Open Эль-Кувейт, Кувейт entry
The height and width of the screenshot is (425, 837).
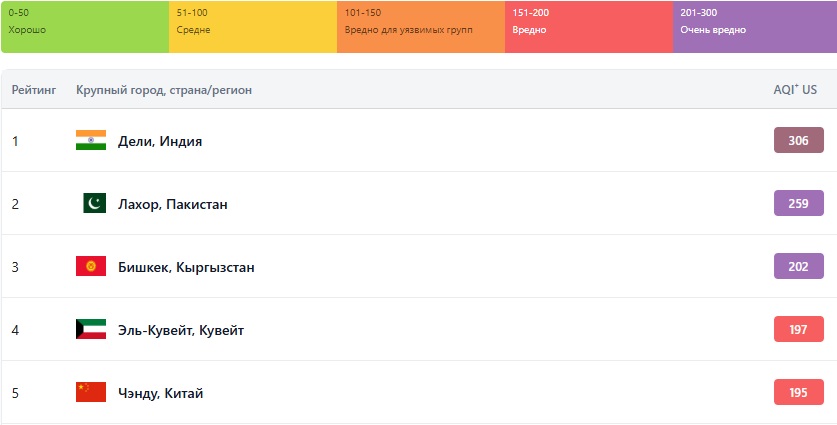click(181, 330)
